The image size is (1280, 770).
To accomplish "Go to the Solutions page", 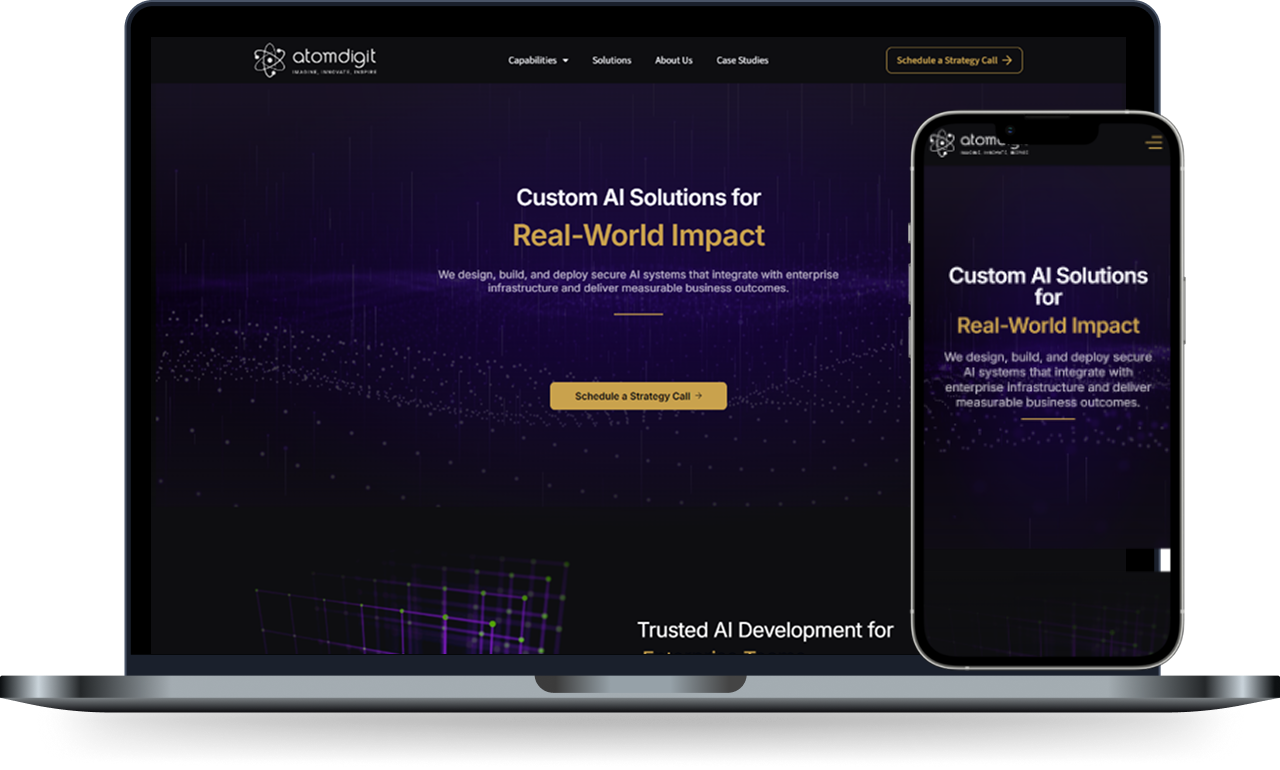I will pyautogui.click(x=611, y=60).
